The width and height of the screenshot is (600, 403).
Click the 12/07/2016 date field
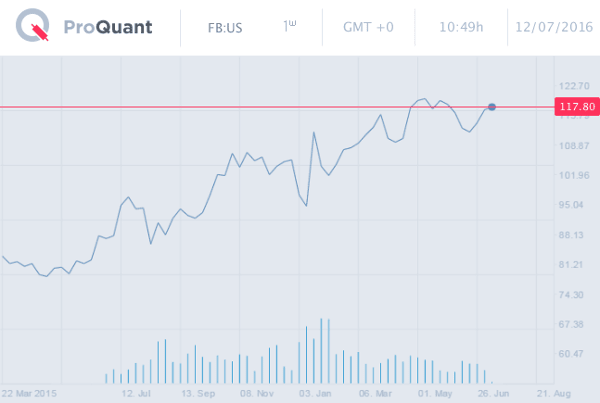552,28
